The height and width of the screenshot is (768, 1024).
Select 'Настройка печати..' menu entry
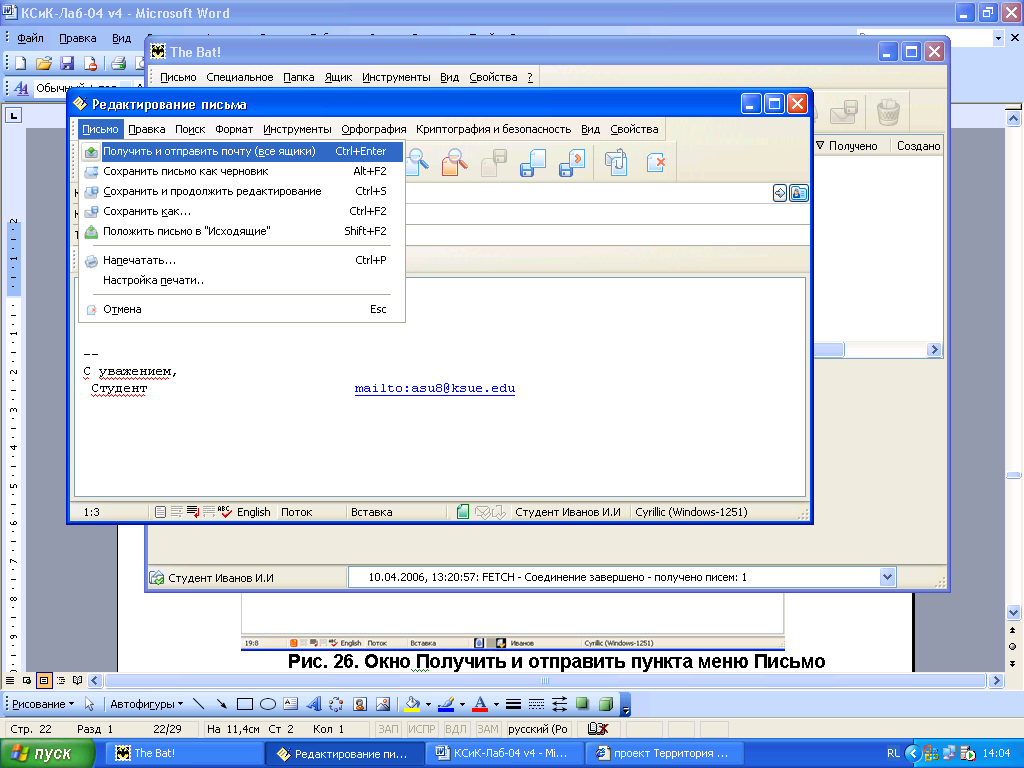(241, 280)
